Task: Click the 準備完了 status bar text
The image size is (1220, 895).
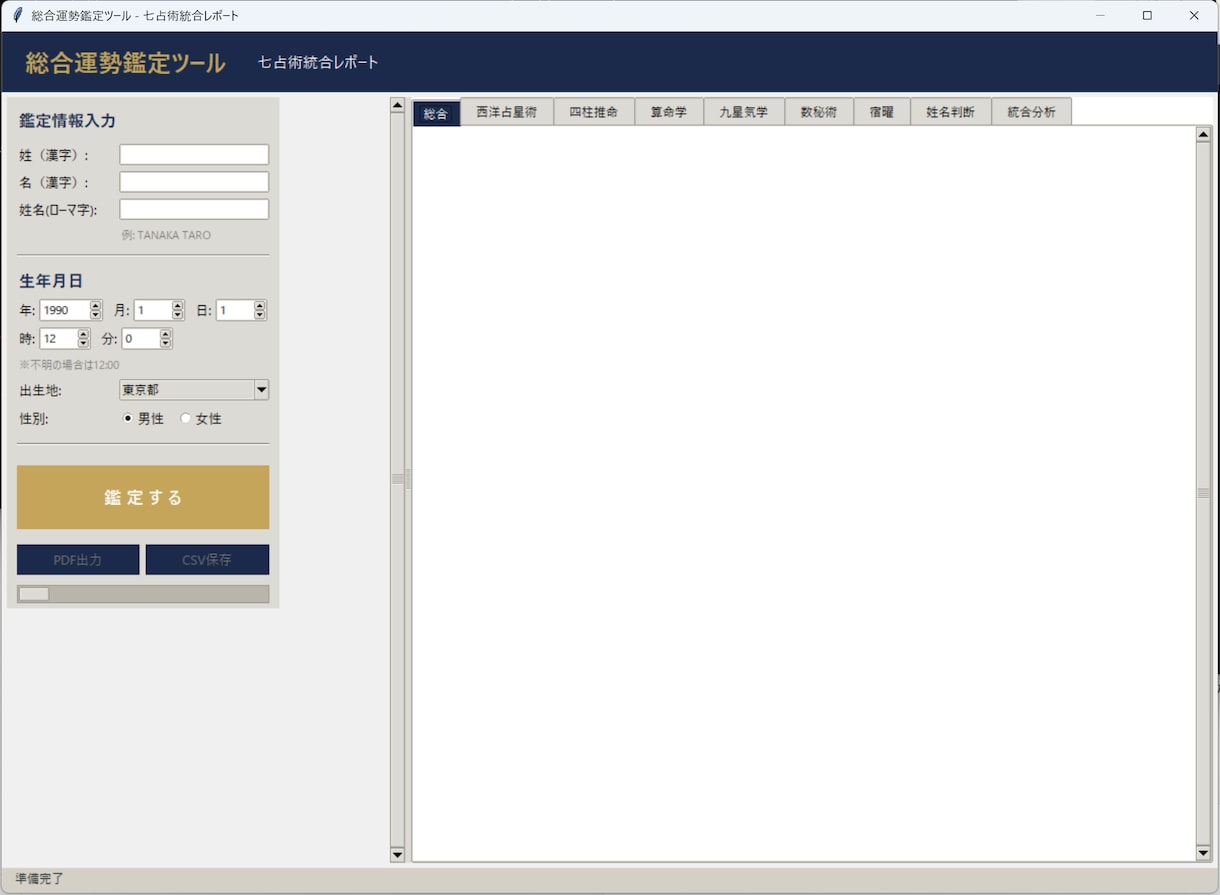Action: tap(39, 879)
